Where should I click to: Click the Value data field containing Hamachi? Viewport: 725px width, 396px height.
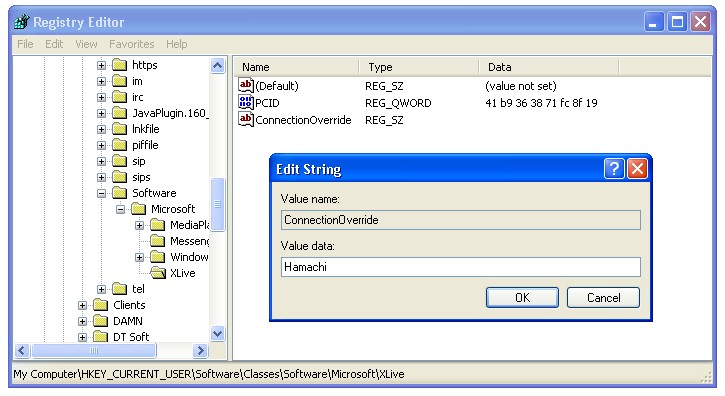[461, 267]
